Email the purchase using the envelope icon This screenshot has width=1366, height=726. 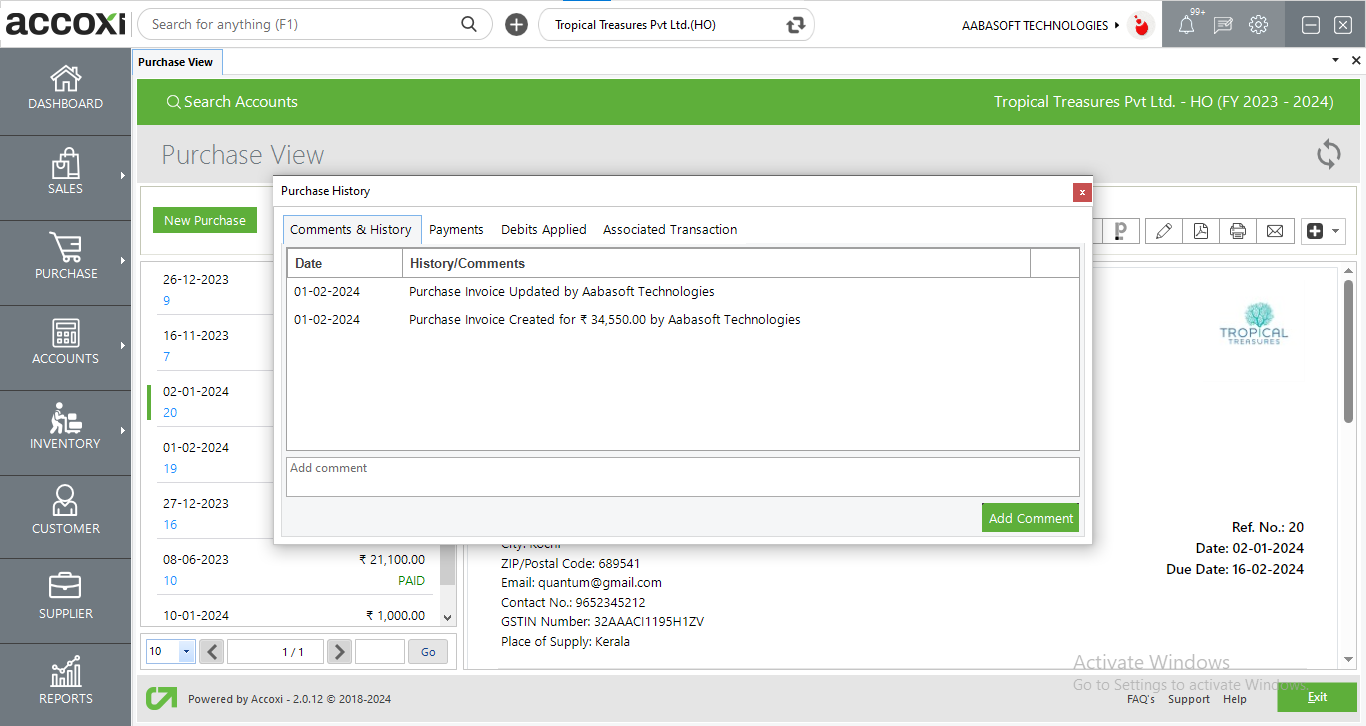tap(1275, 231)
